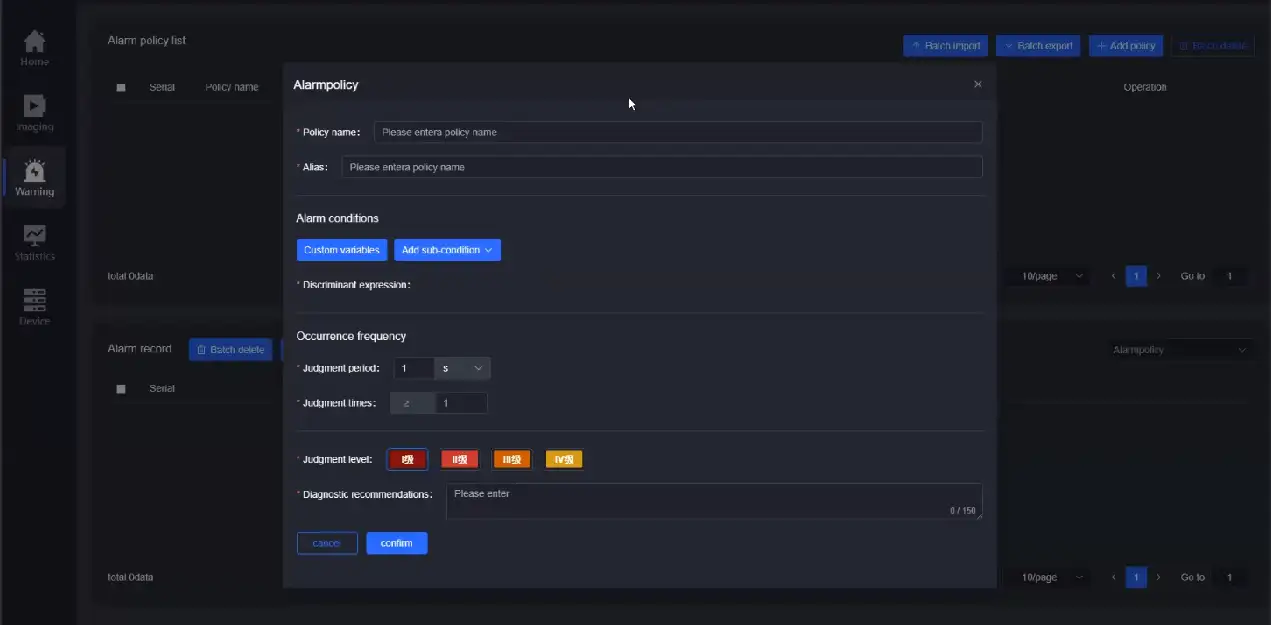Image resolution: width=1271 pixels, height=625 pixels.
Task: Click the Policy name input field
Action: pos(677,131)
